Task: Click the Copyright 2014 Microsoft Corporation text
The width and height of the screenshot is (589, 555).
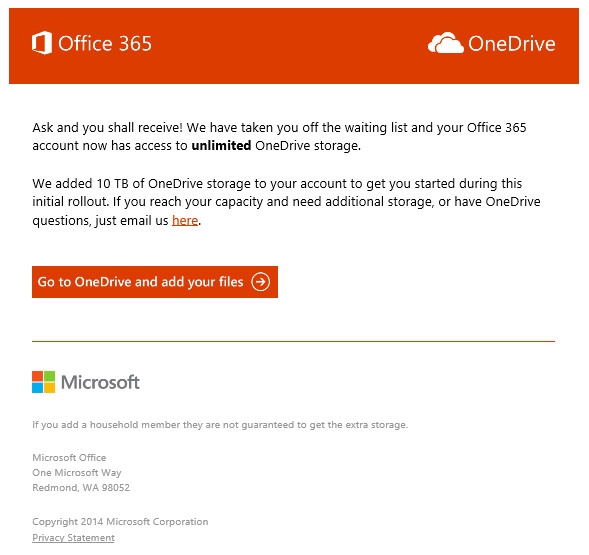Action: (120, 522)
